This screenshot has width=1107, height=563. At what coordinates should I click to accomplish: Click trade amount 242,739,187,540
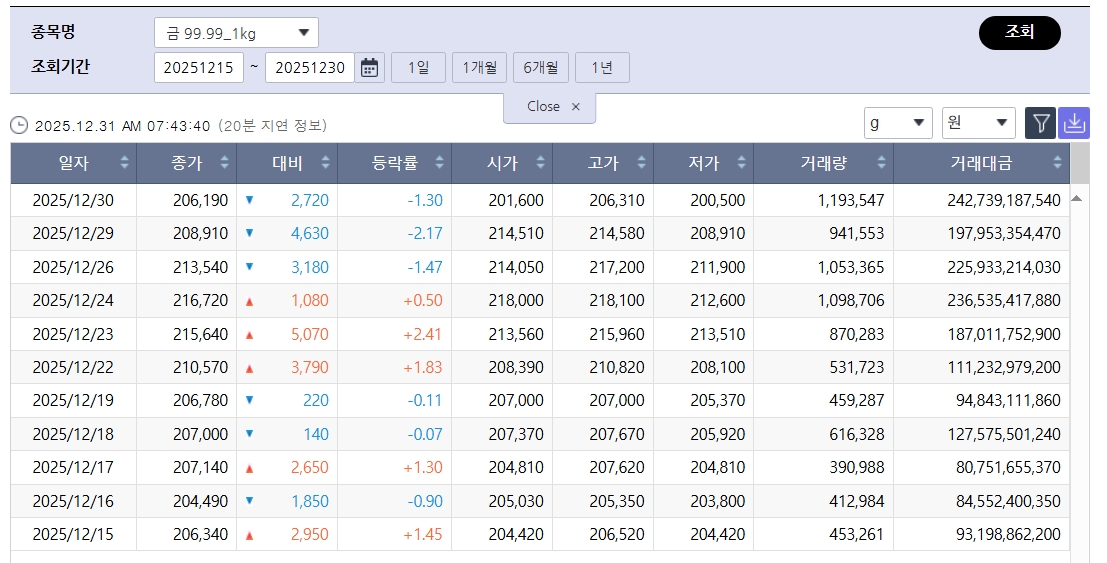coord(1004,200)
